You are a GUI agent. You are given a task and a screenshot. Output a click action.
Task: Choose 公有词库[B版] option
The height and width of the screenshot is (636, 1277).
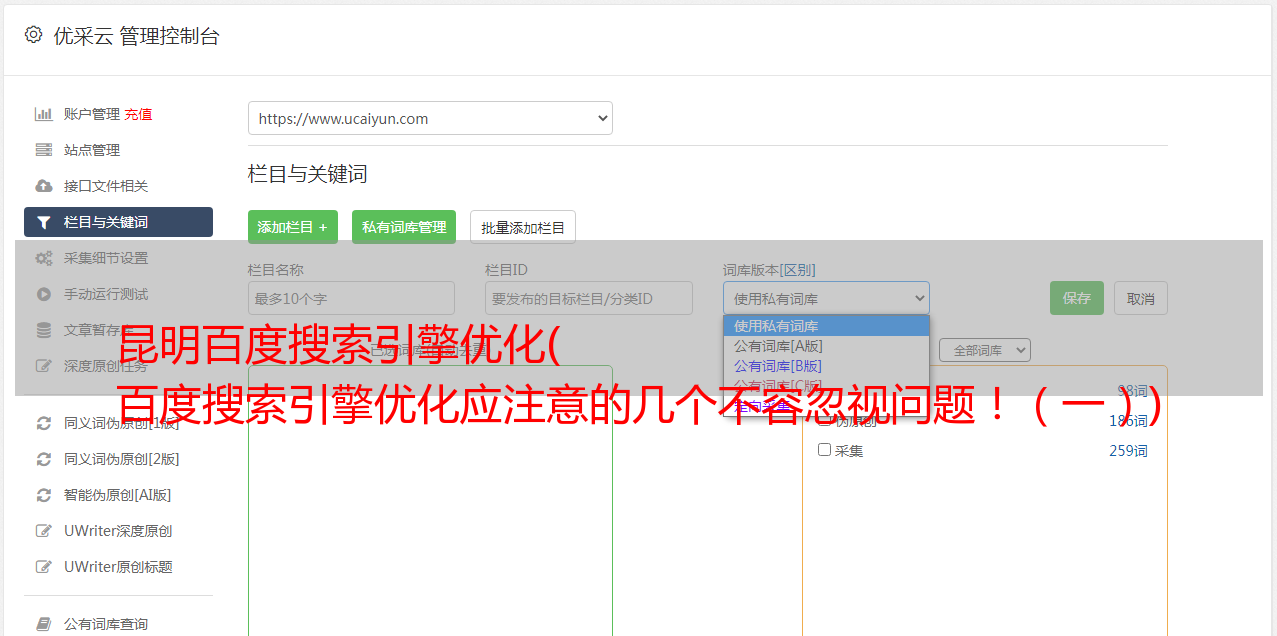point(826,366)
